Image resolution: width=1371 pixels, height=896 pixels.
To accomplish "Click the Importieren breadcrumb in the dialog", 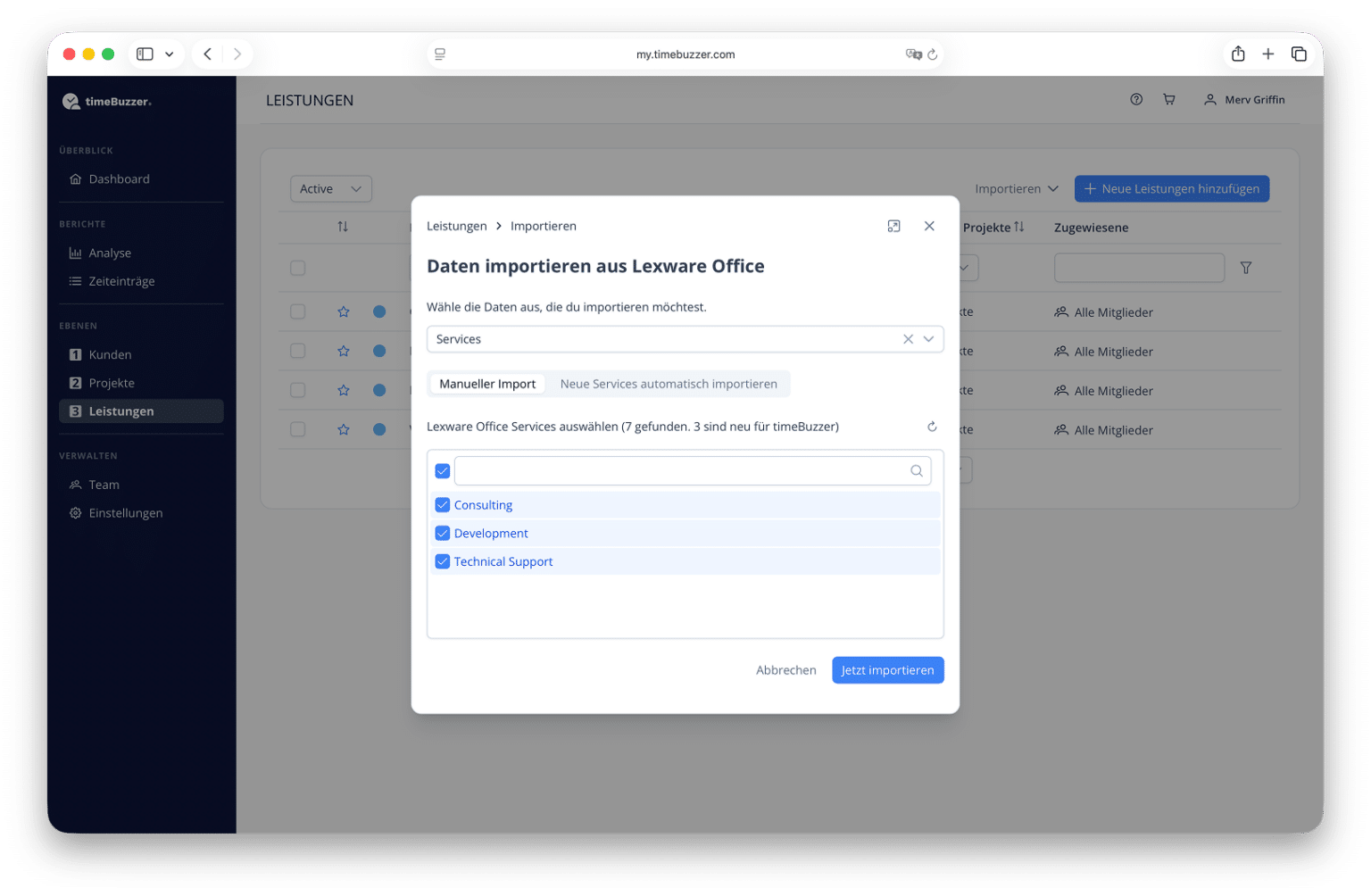I will 544,227.
